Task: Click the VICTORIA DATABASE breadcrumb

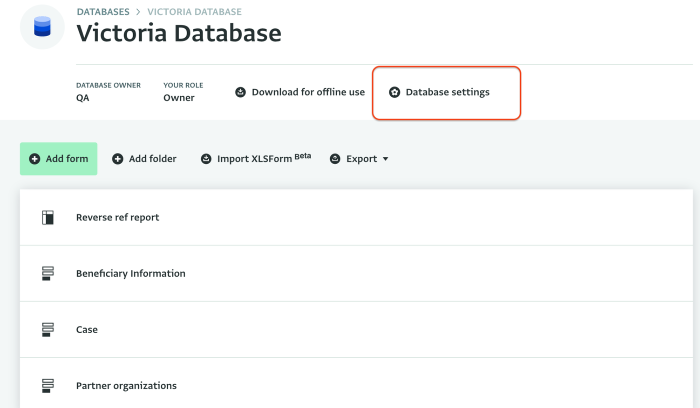Action: coord(195,12)
